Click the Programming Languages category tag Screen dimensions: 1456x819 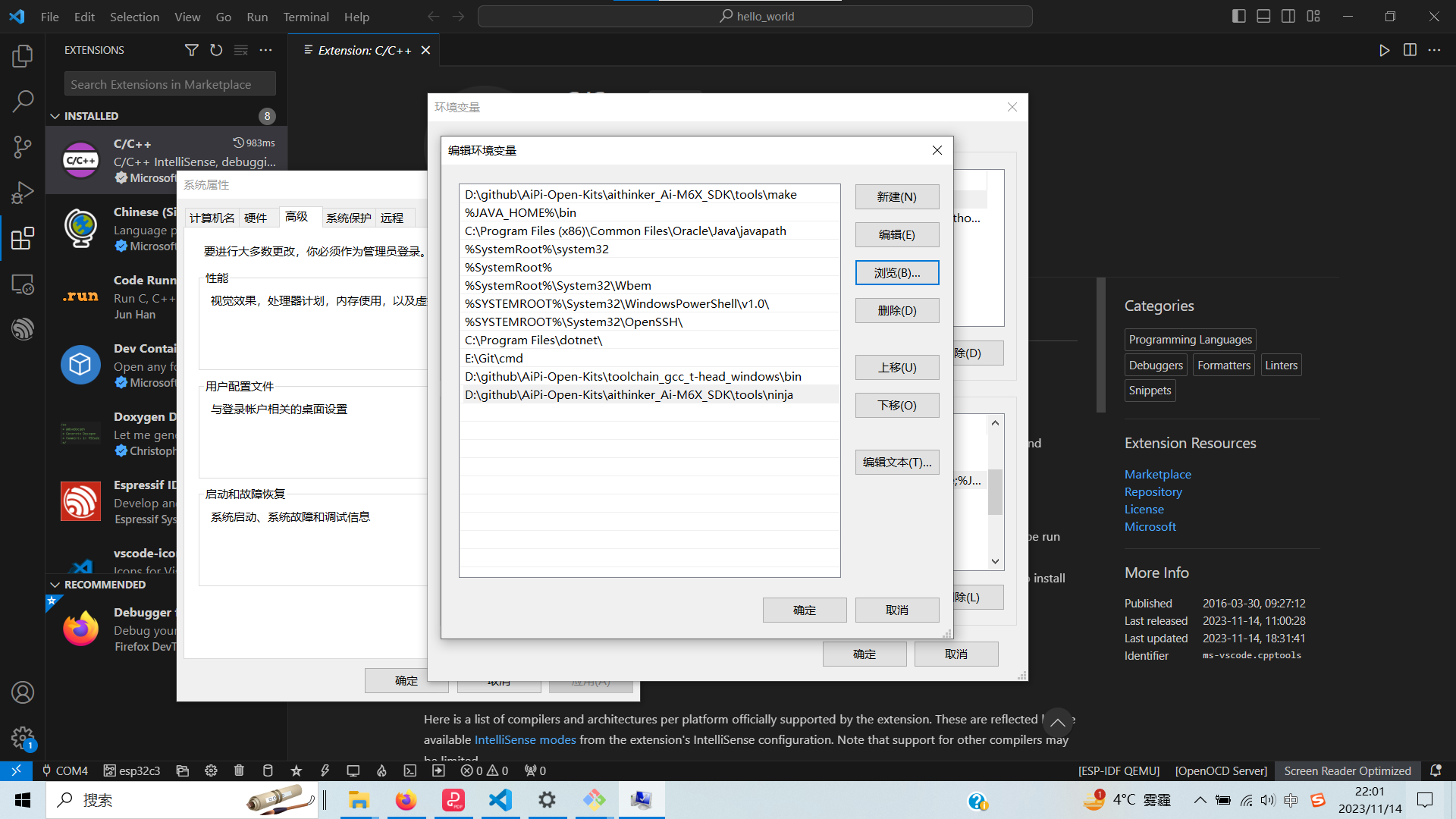[1190, 340]
